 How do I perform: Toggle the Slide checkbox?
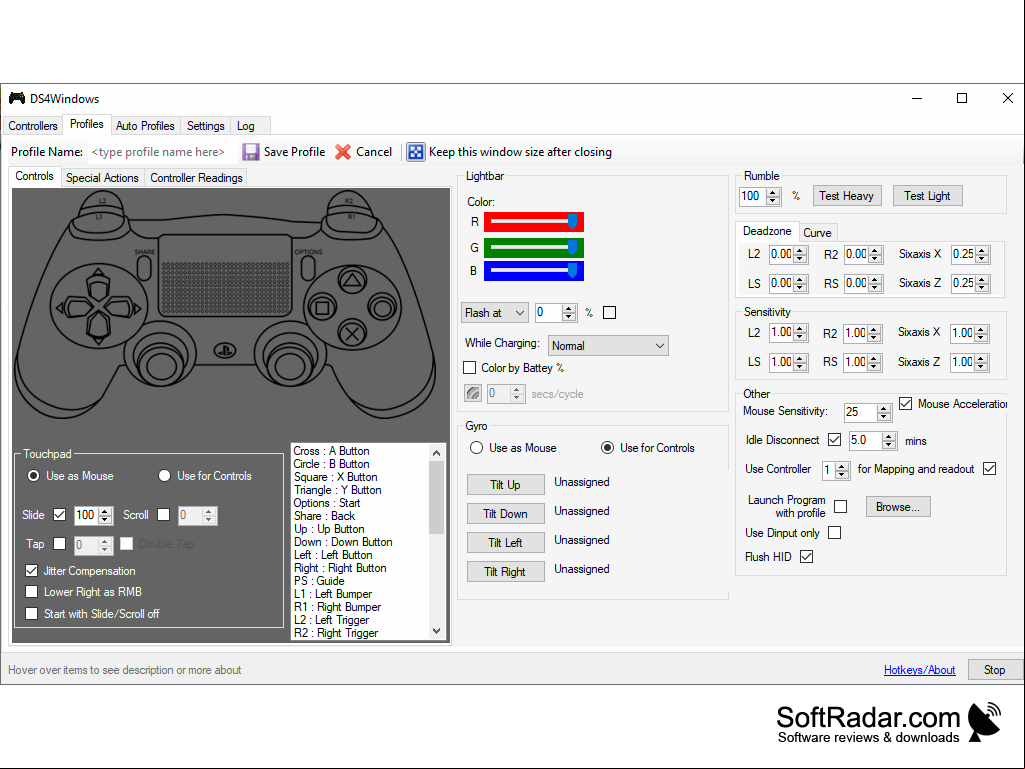point(59,515)
